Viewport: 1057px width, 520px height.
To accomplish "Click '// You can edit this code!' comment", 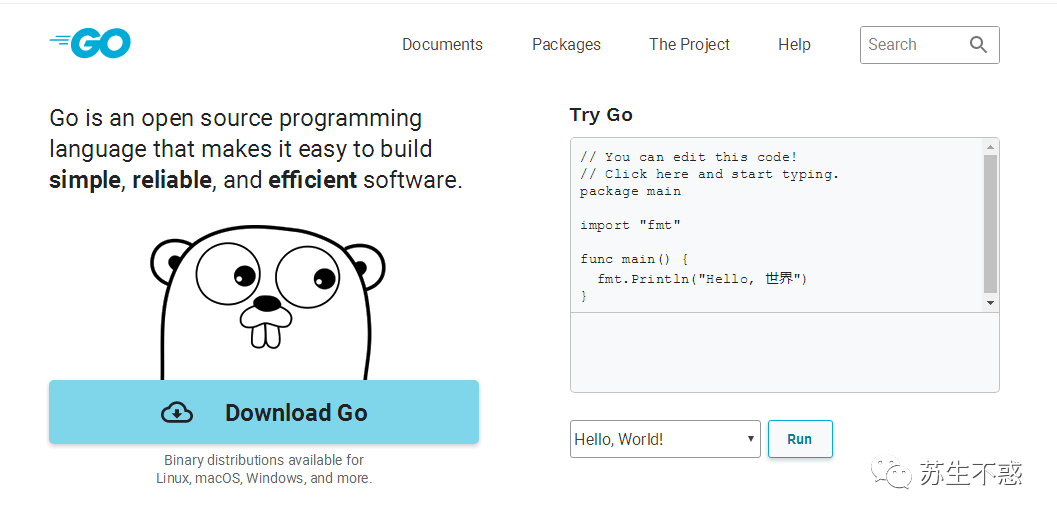I will [688, 156].
